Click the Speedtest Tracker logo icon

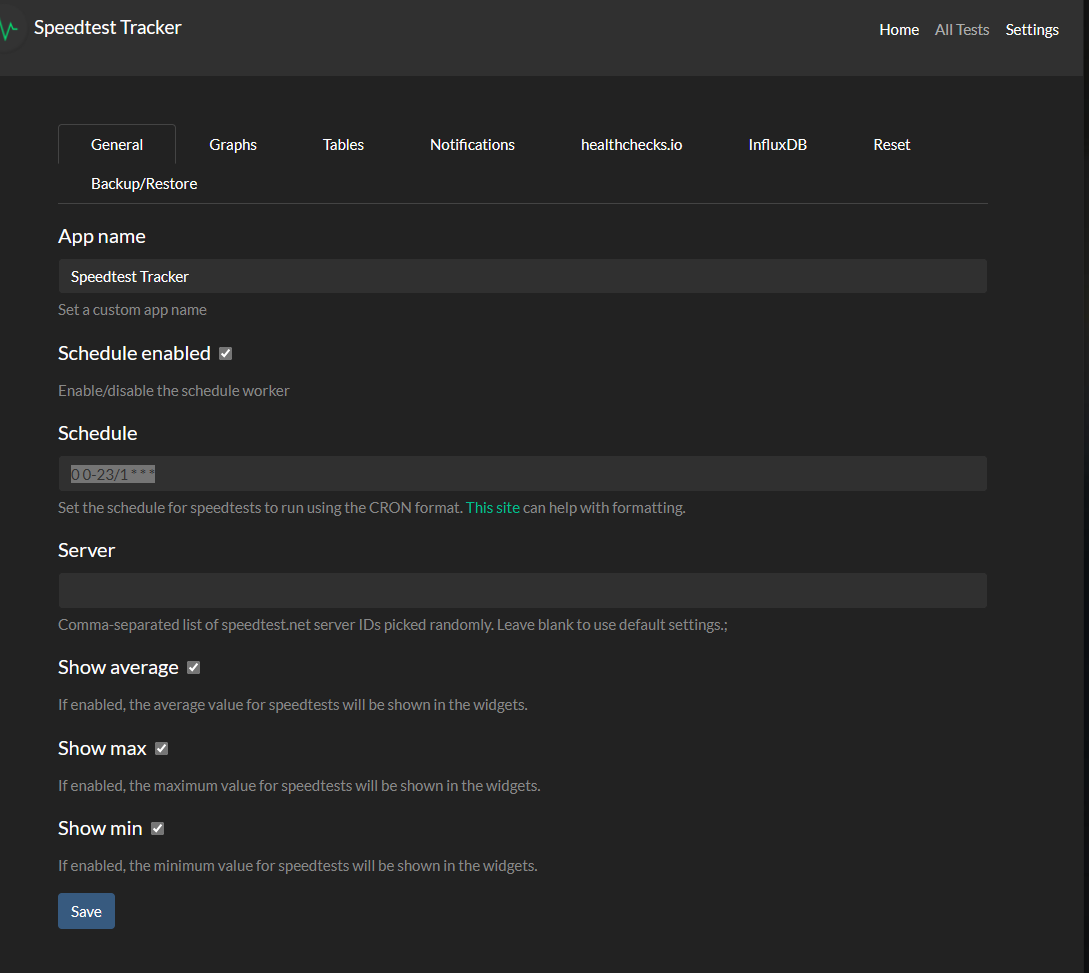pos(8,27)
